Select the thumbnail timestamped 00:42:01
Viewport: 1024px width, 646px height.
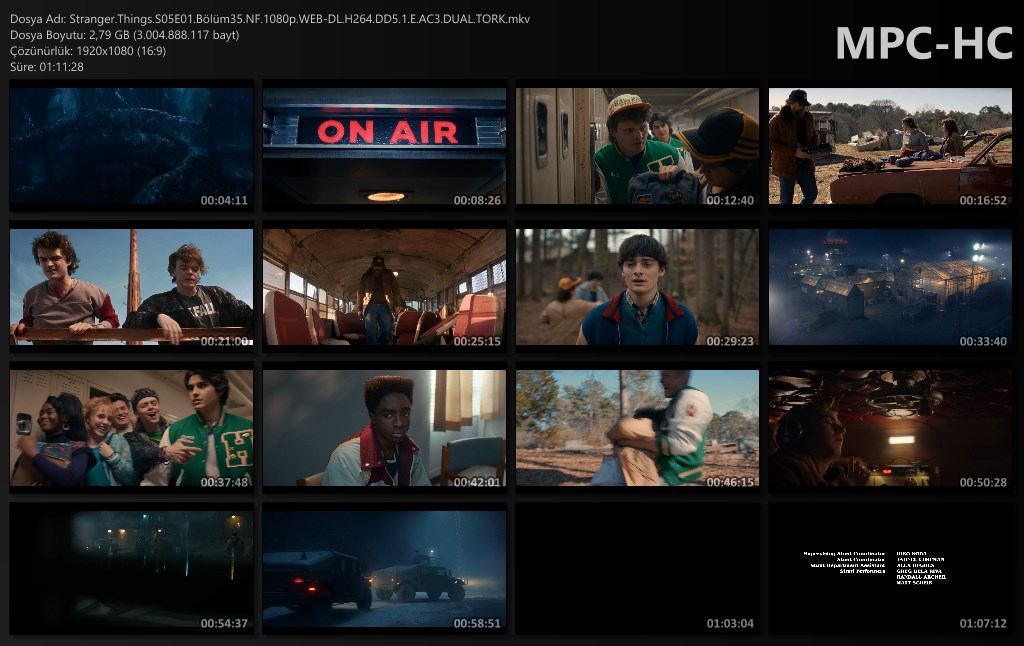click(x=384, y=428)
